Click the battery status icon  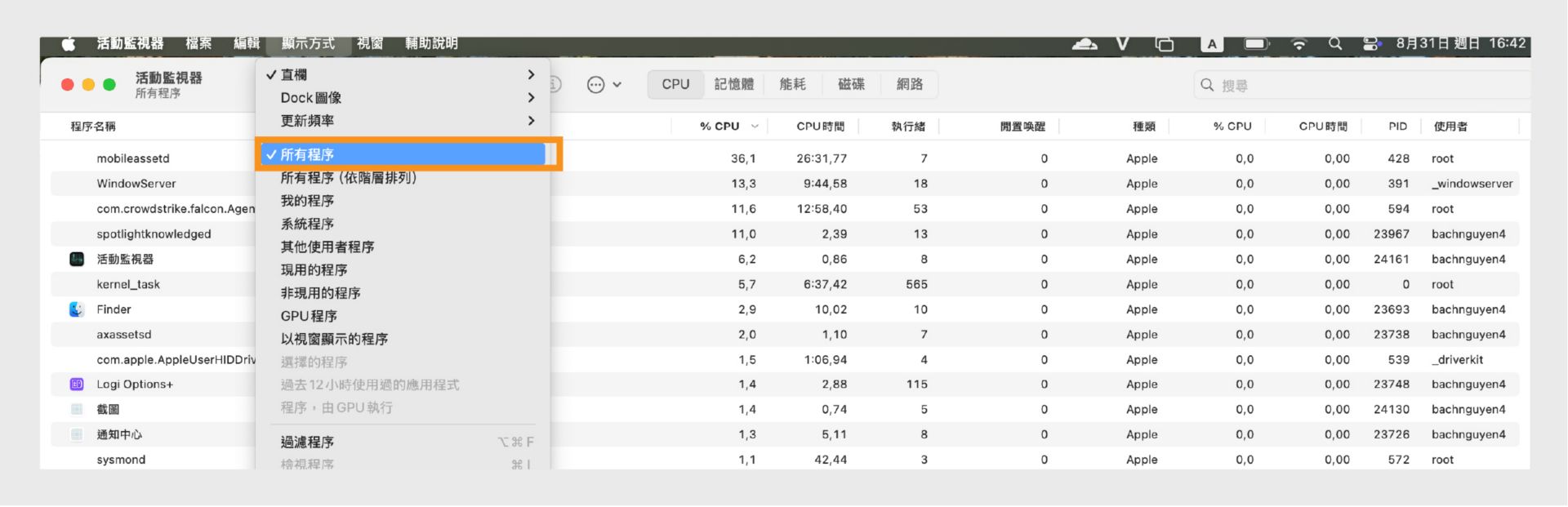(1256, 44)
